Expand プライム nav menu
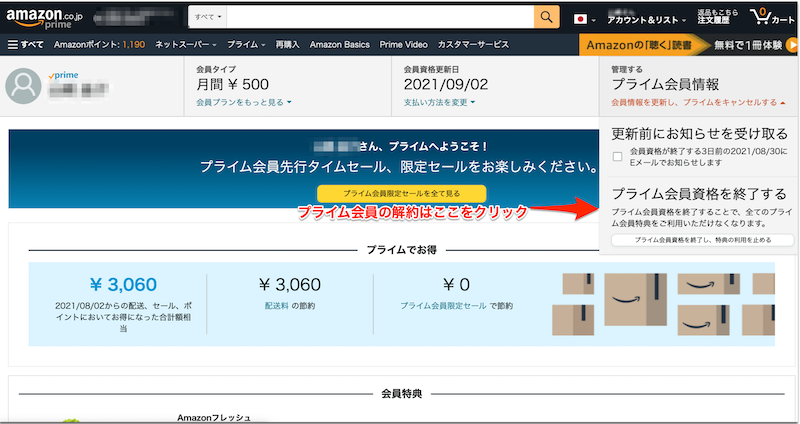This screenshot has height=424, width=800. [x=246, y=45]
